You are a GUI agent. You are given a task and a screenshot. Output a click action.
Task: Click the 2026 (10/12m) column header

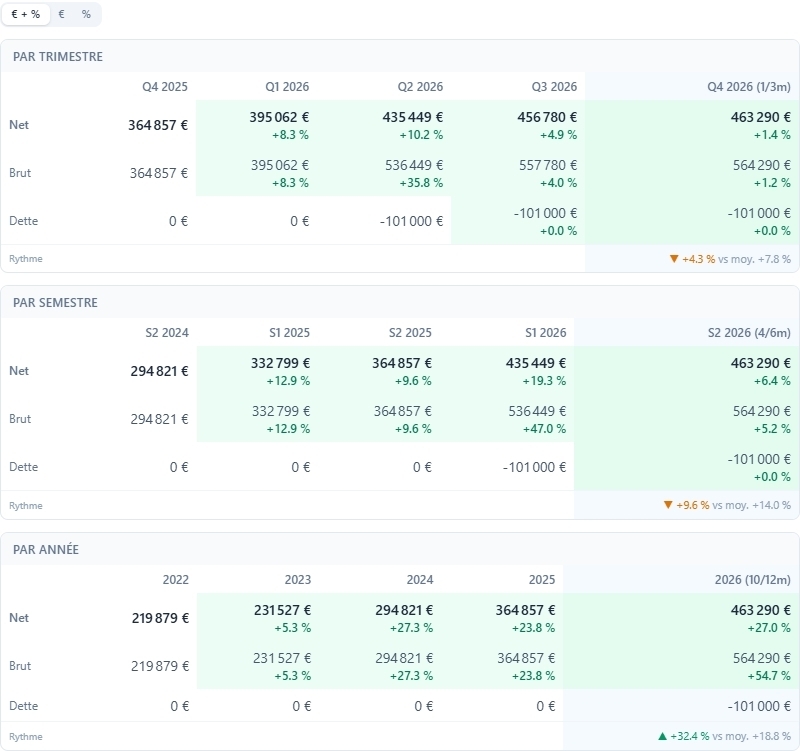pyautogui.click(x=753, y=580)
